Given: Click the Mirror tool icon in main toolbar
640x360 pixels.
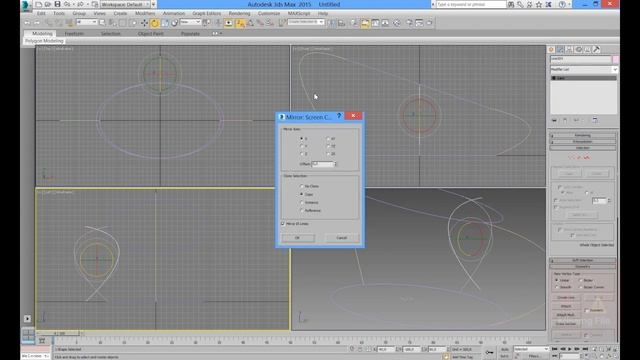Looking at the screenshot, I should [x=332, y=23].
